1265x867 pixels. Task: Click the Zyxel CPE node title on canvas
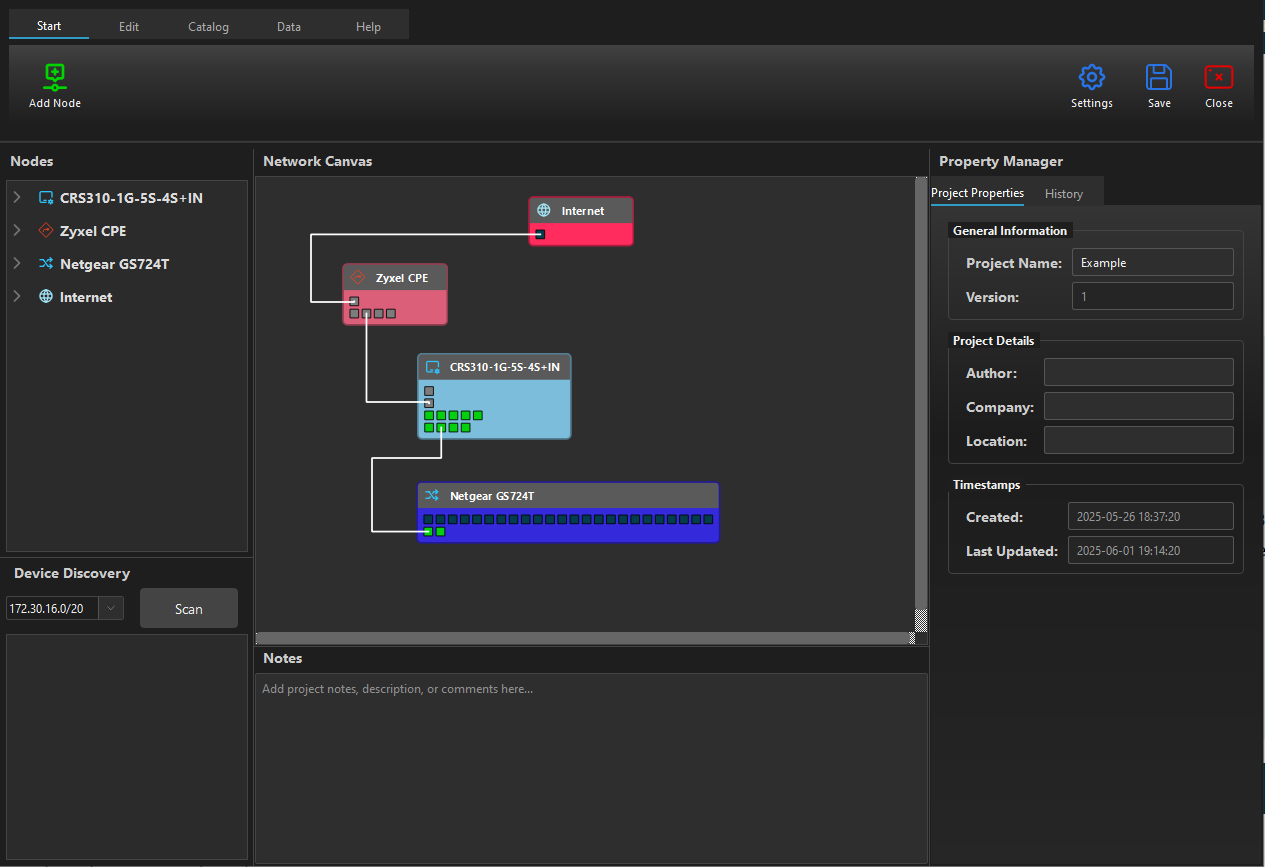click(x=402, y=278)
